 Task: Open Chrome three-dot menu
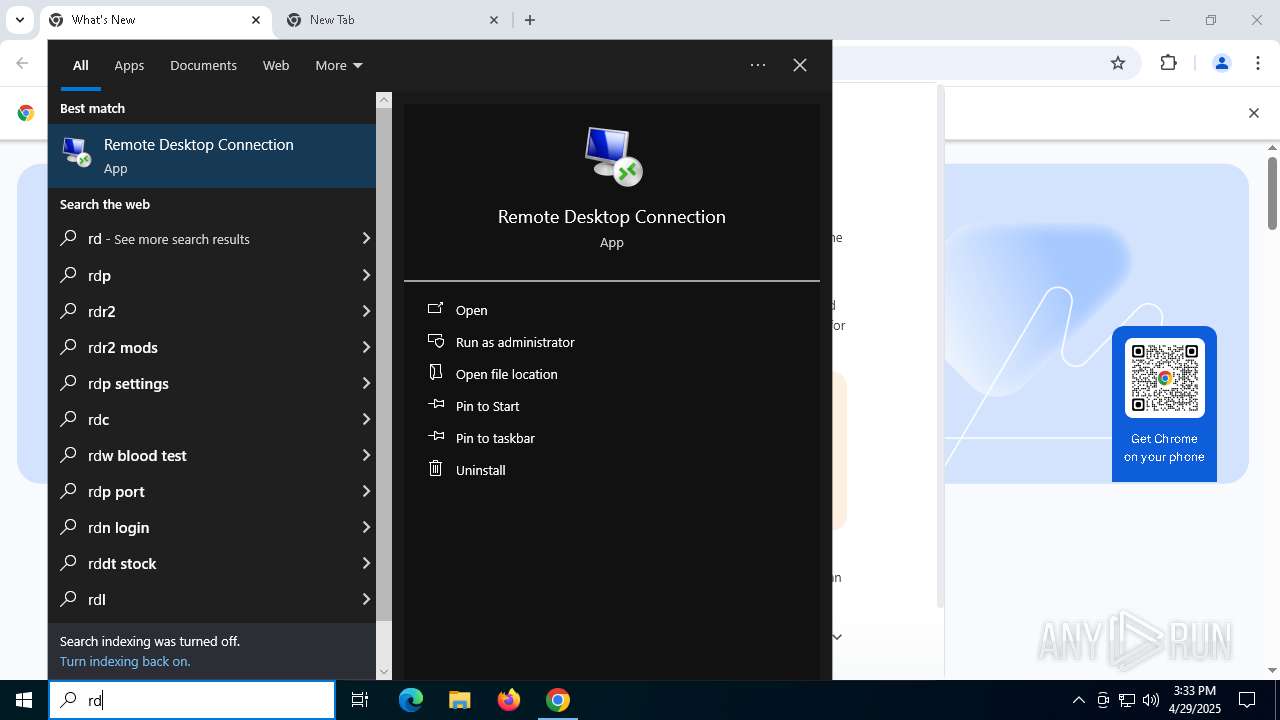point(1256,63)
